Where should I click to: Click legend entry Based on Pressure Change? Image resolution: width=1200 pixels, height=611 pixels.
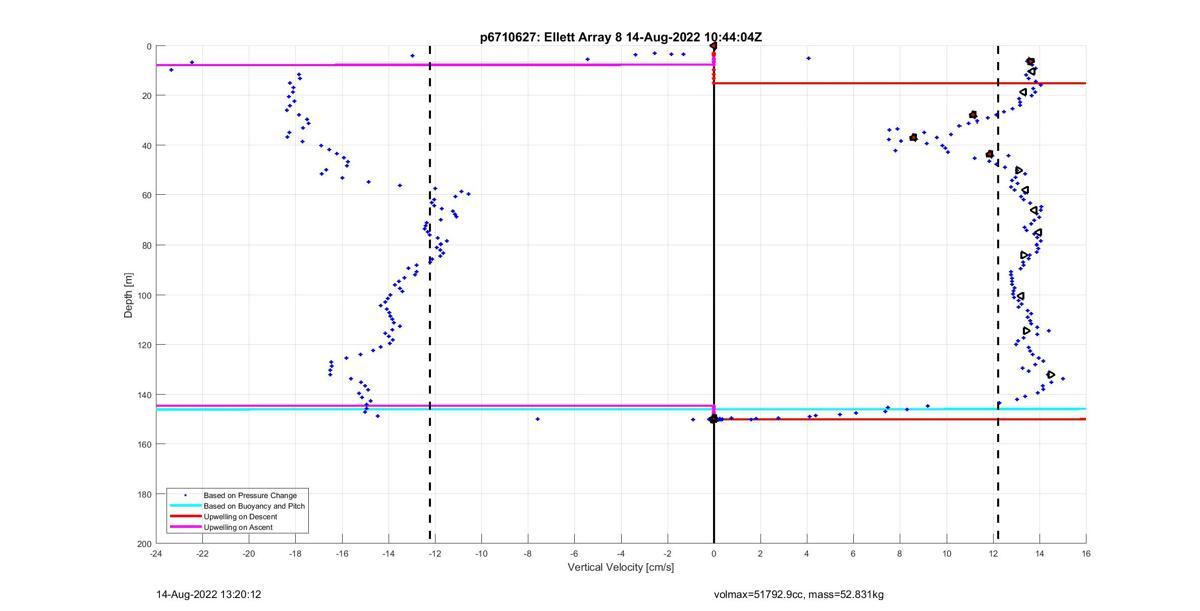click(x=250, y=495)
